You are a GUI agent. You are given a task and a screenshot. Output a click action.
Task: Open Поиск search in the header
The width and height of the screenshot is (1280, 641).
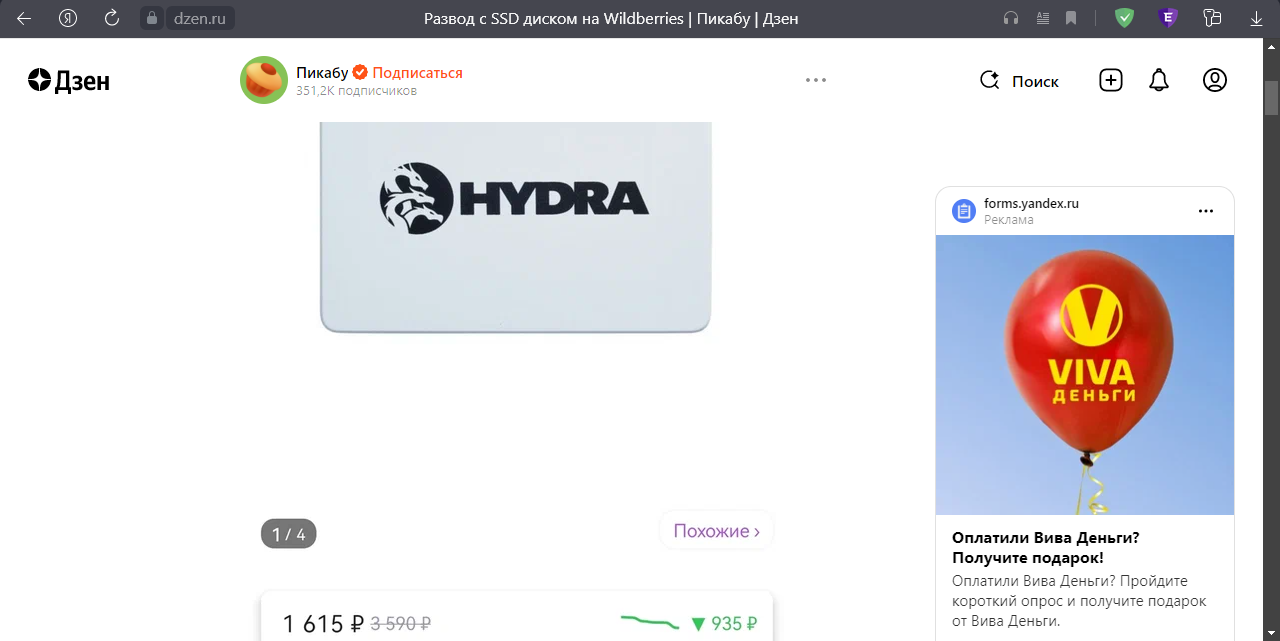point(1019,81)
